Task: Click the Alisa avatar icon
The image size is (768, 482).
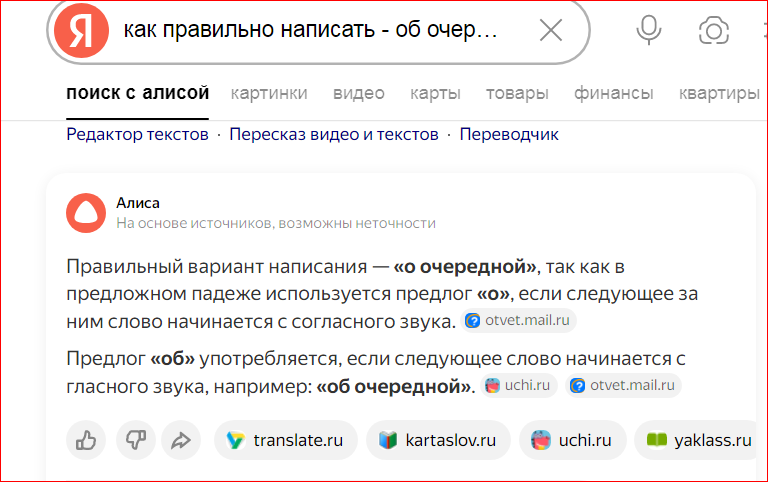Action: 85,213
